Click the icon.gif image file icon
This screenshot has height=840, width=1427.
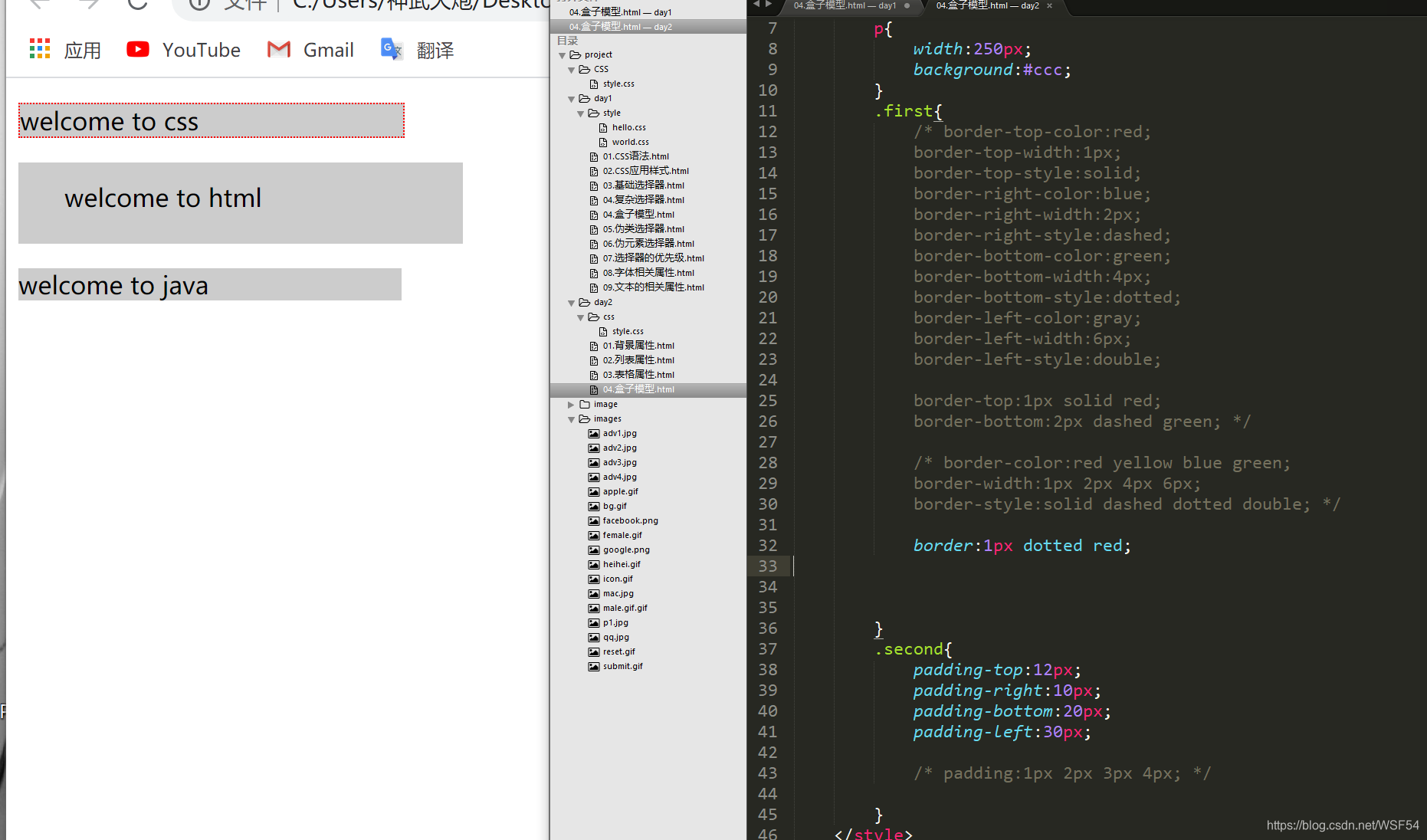594,579
